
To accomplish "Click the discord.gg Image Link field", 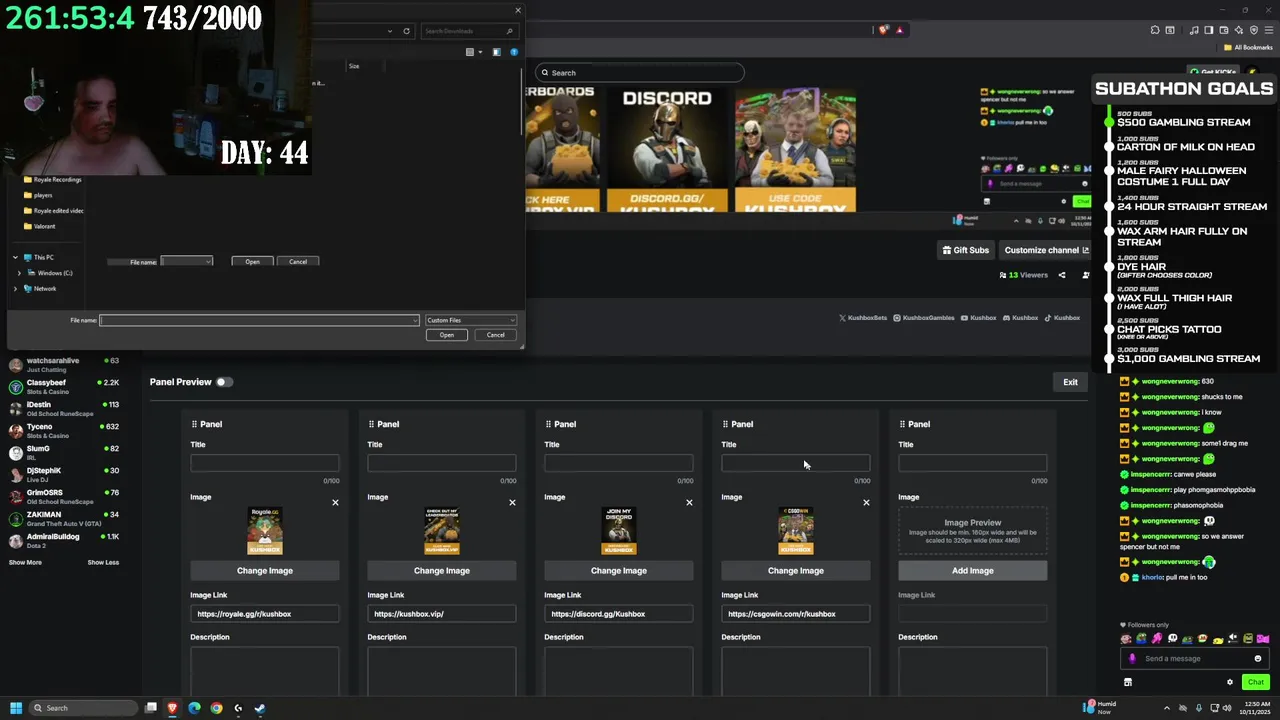I will [619, 614].
